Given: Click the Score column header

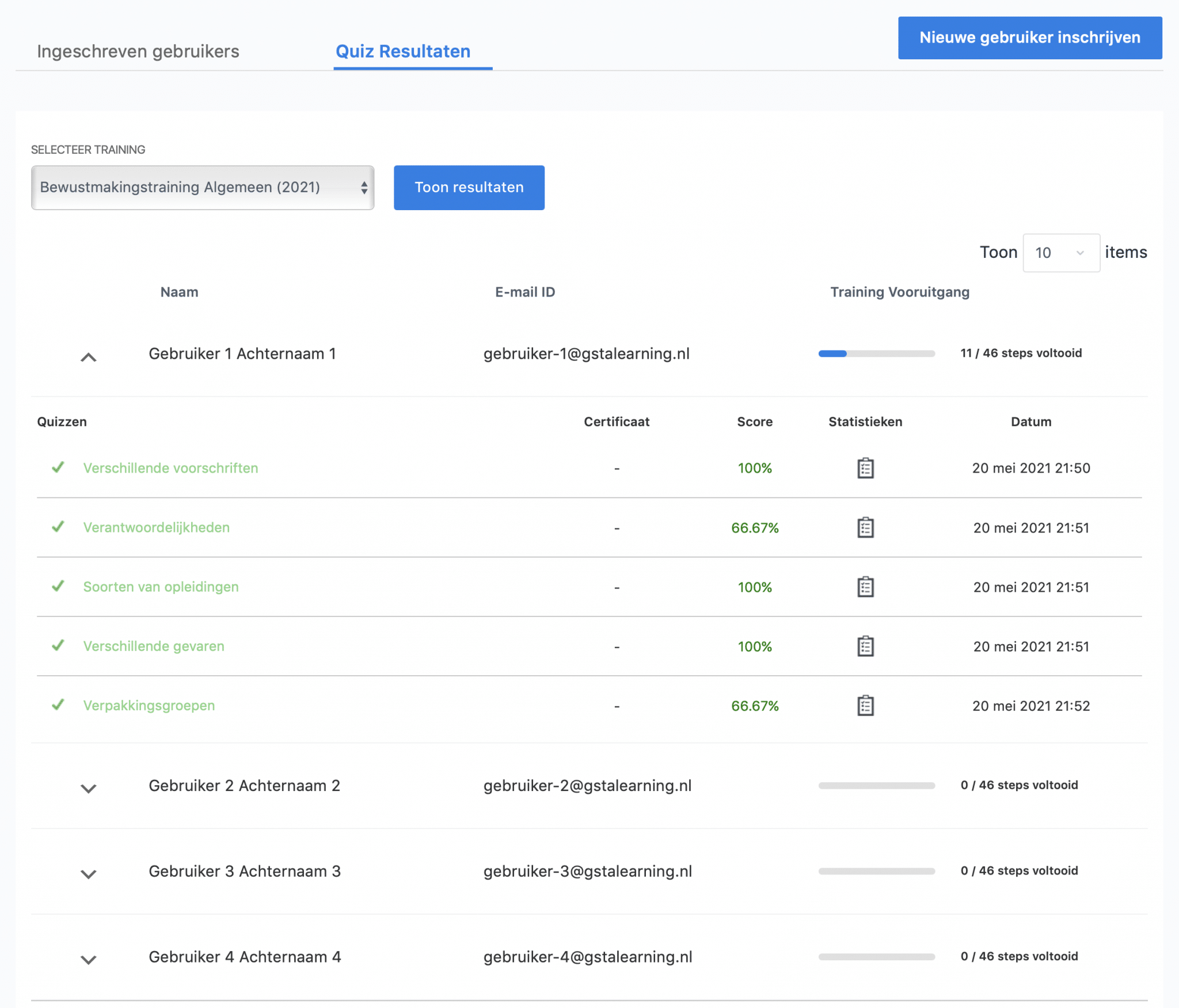Looking at the screenshot, I should 755,421.
